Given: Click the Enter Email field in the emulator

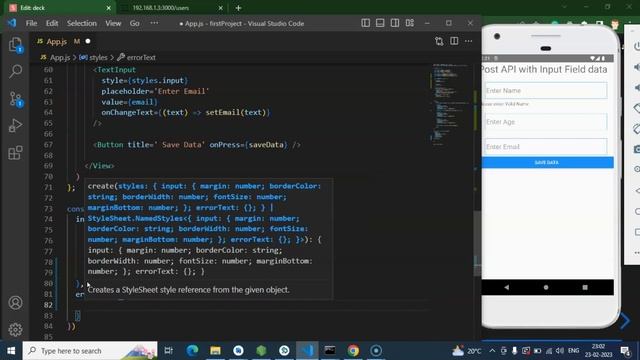Looking at the screenshot, I should click(546, 147).
